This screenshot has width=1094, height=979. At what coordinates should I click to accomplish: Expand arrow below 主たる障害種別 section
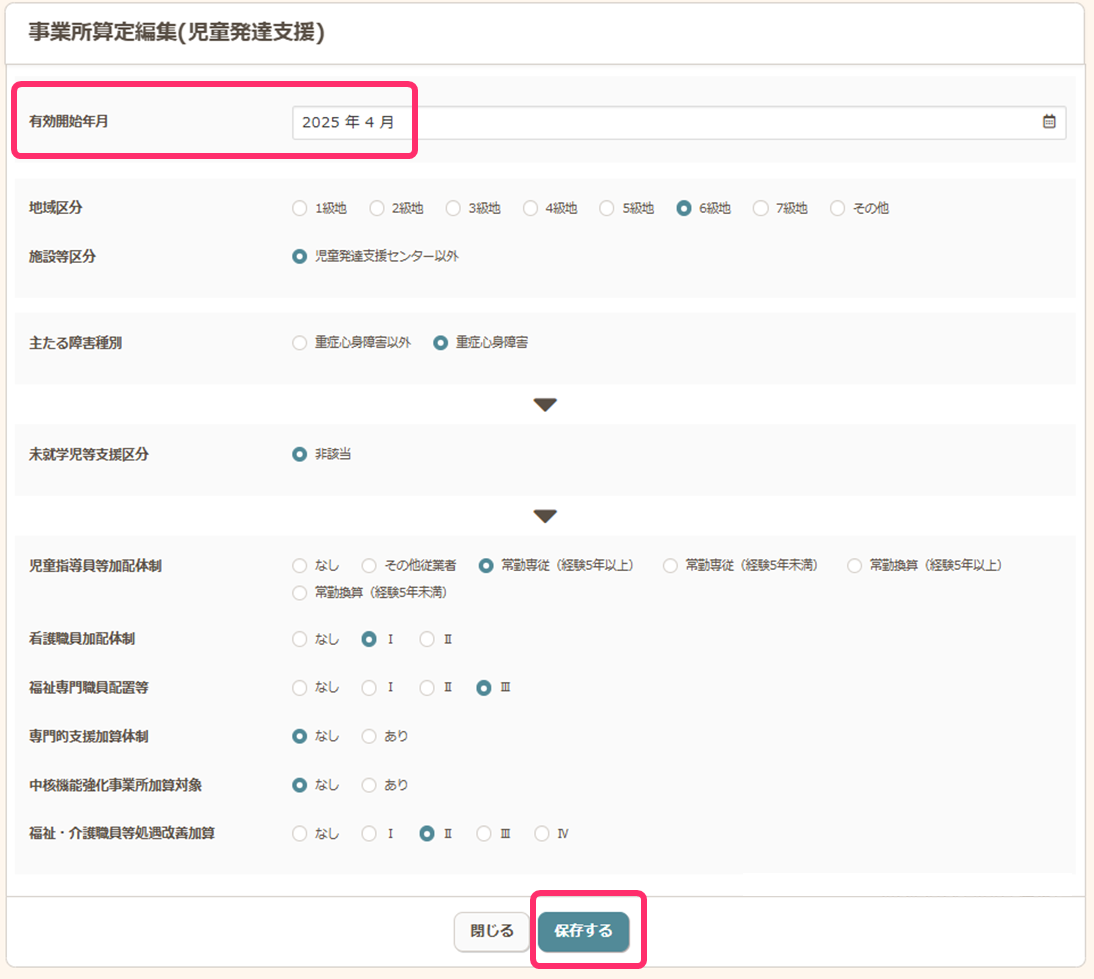[x=545, y=405]
